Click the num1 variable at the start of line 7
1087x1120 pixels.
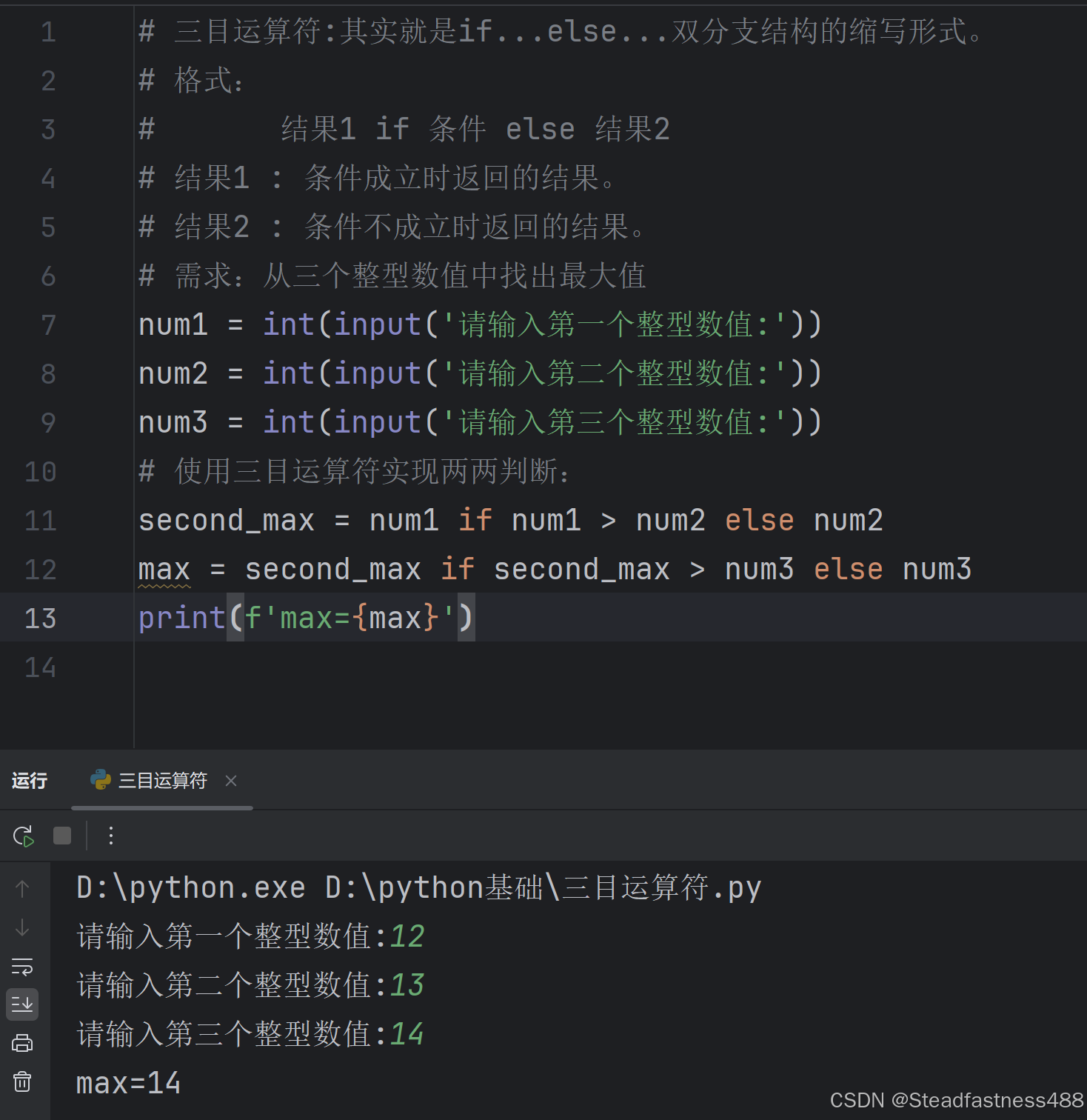[x=173, y=324]
